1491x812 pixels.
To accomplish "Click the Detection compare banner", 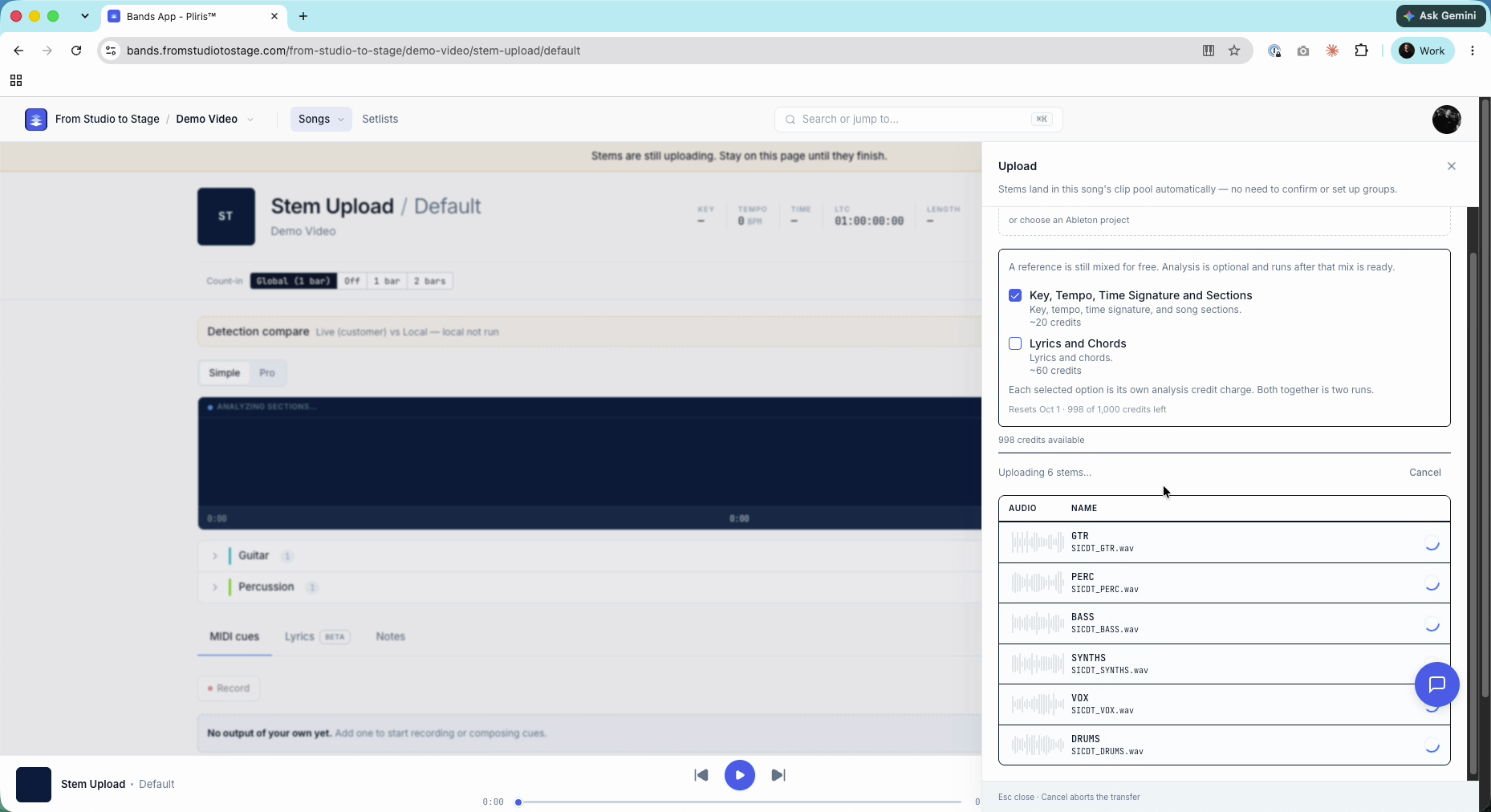I will pyautogui.click(x=589, y=331).
